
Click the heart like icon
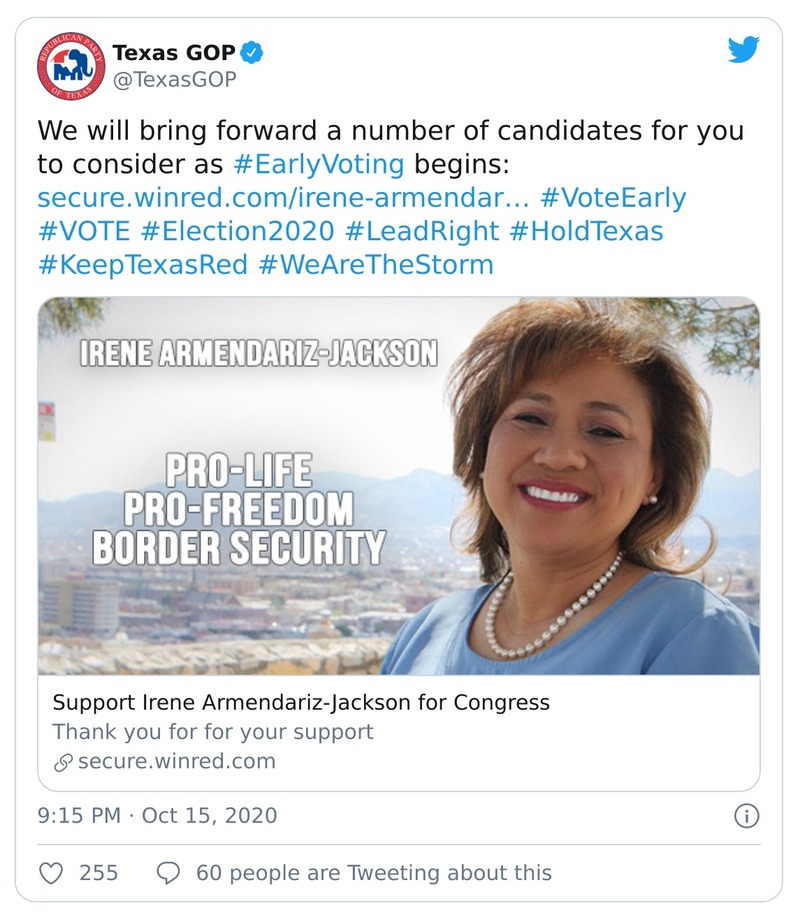51,873
